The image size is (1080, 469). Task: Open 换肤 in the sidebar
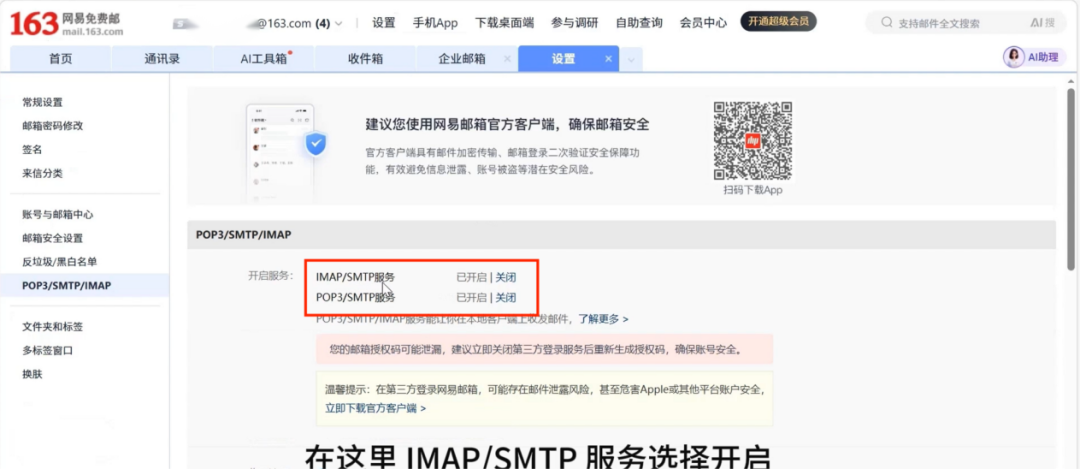pyautogui.click(x=32, y=374)
